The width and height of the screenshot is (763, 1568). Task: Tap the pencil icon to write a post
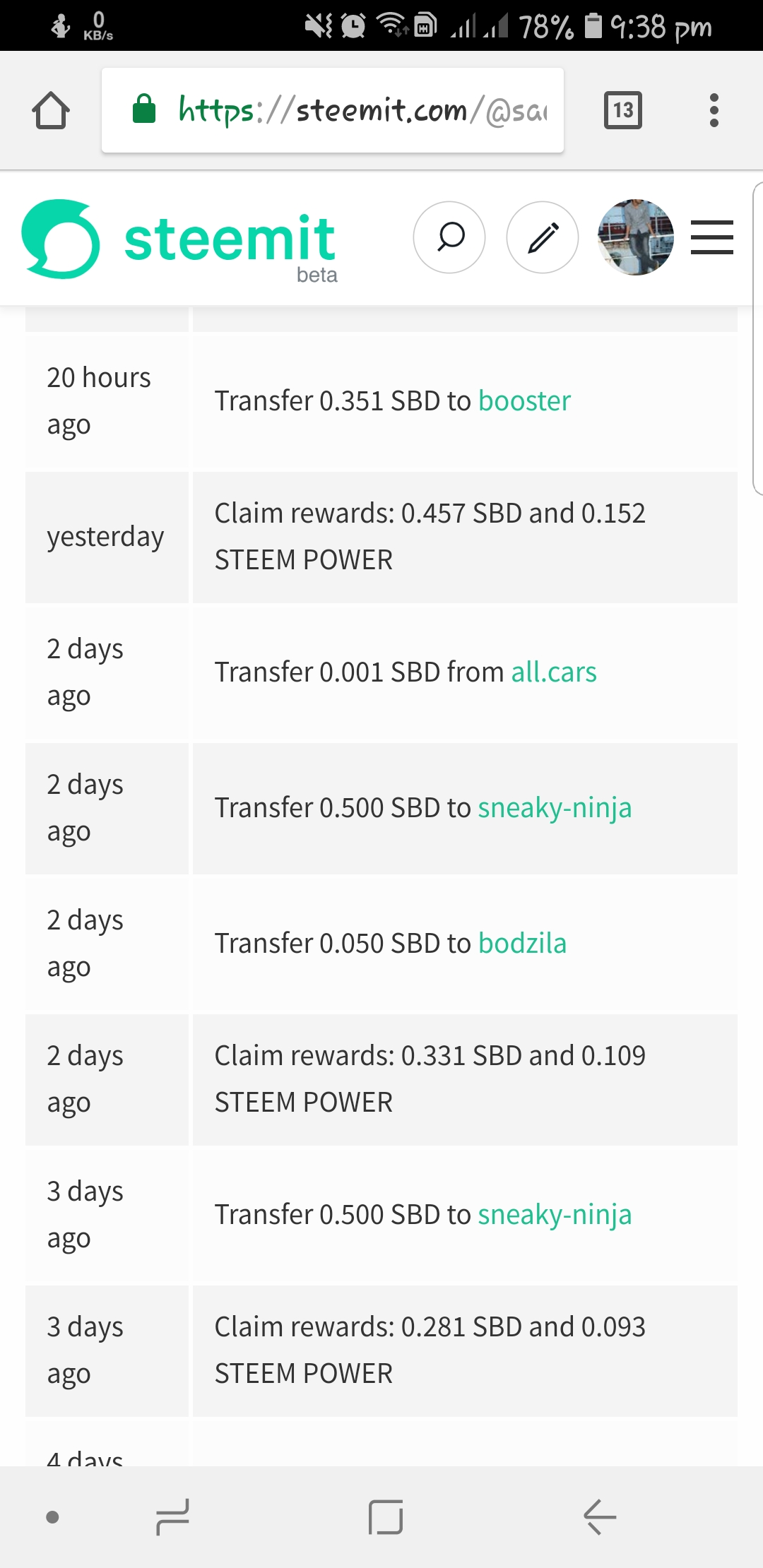point(543,237)
